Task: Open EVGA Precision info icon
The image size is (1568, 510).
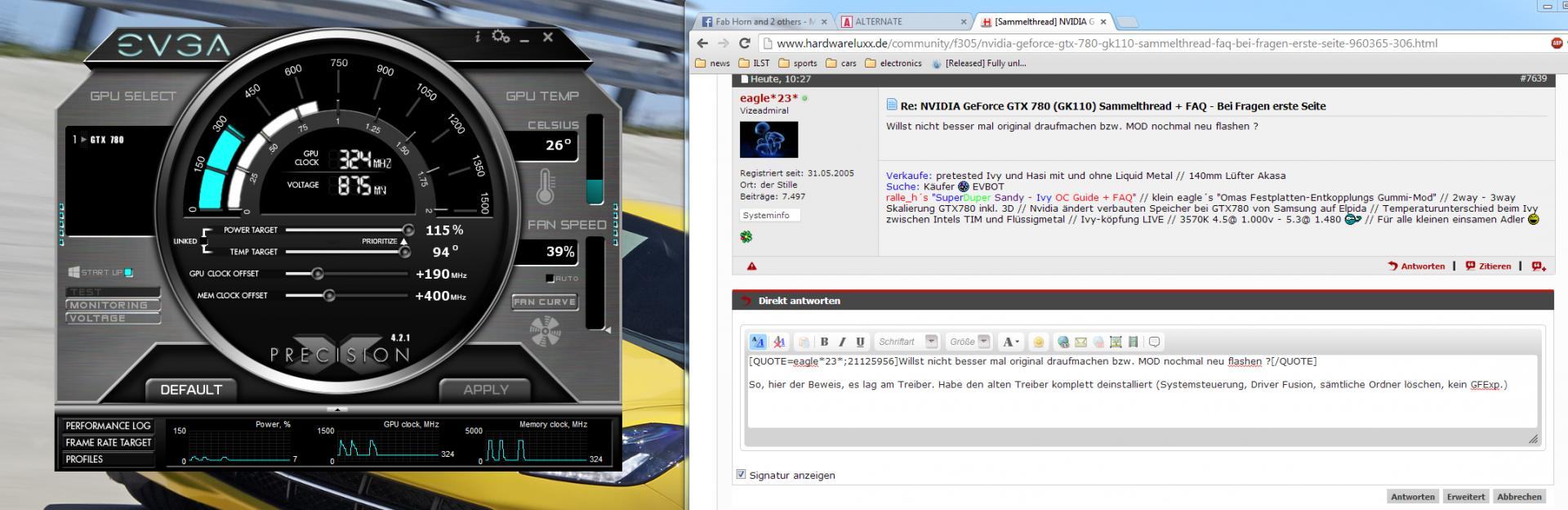Action: point(478,37)
